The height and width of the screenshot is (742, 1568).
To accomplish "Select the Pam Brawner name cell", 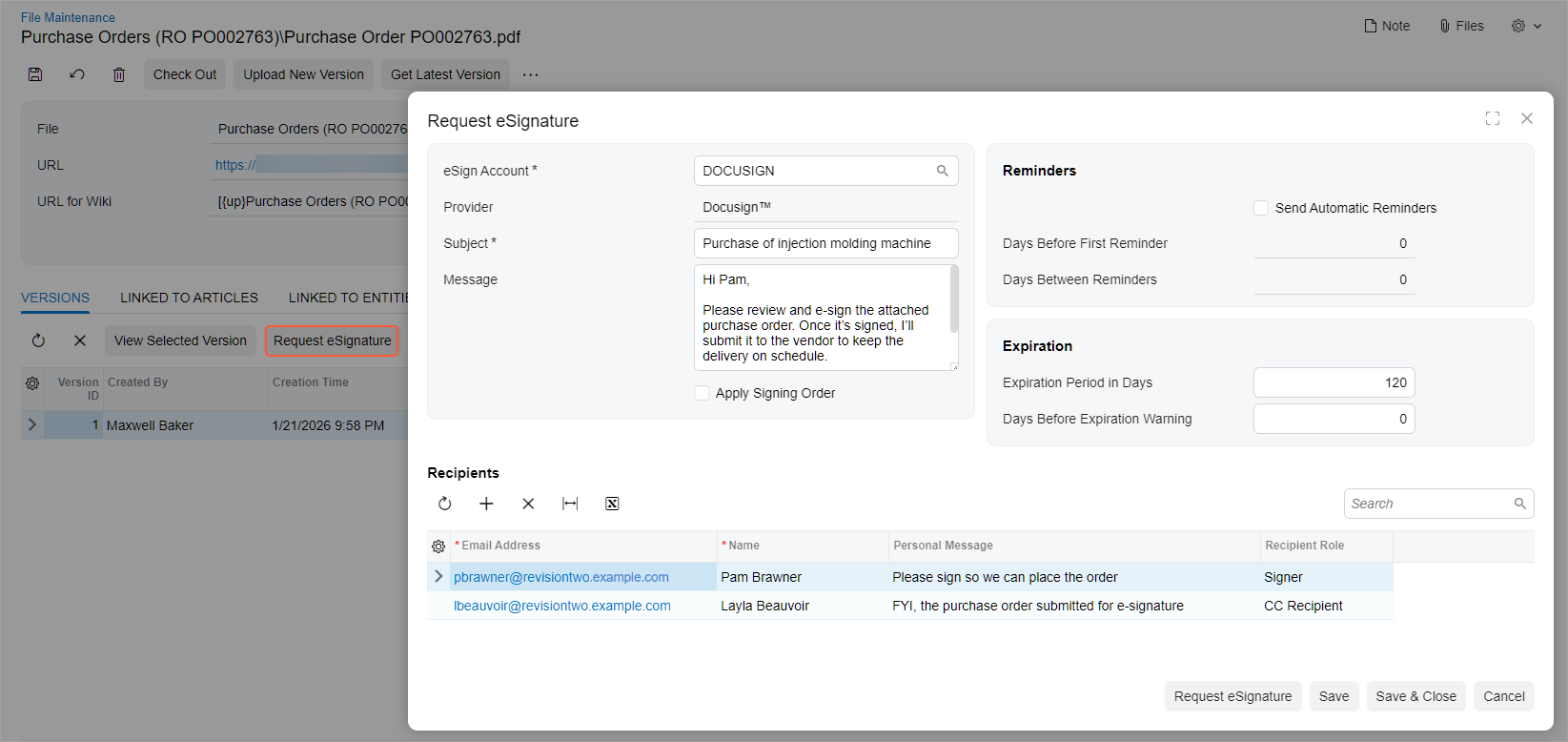I will pyautogui.click(x=803, y=577).
